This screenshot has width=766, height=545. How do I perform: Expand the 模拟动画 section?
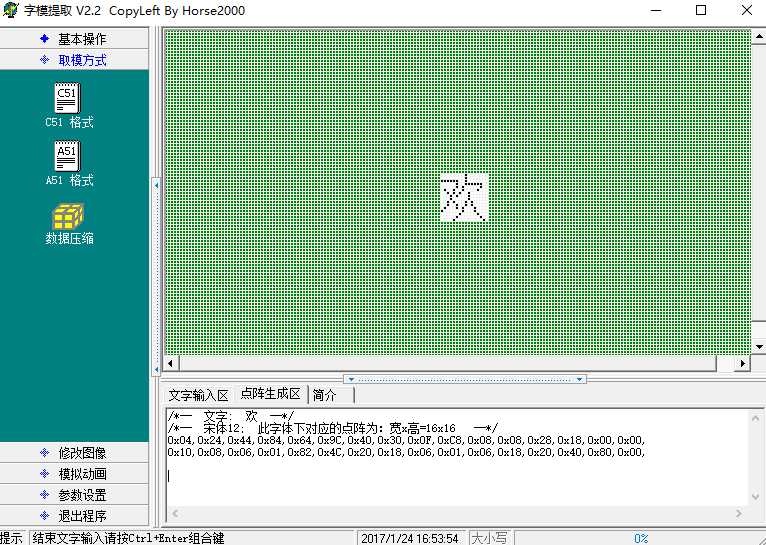tap(74, 474)
